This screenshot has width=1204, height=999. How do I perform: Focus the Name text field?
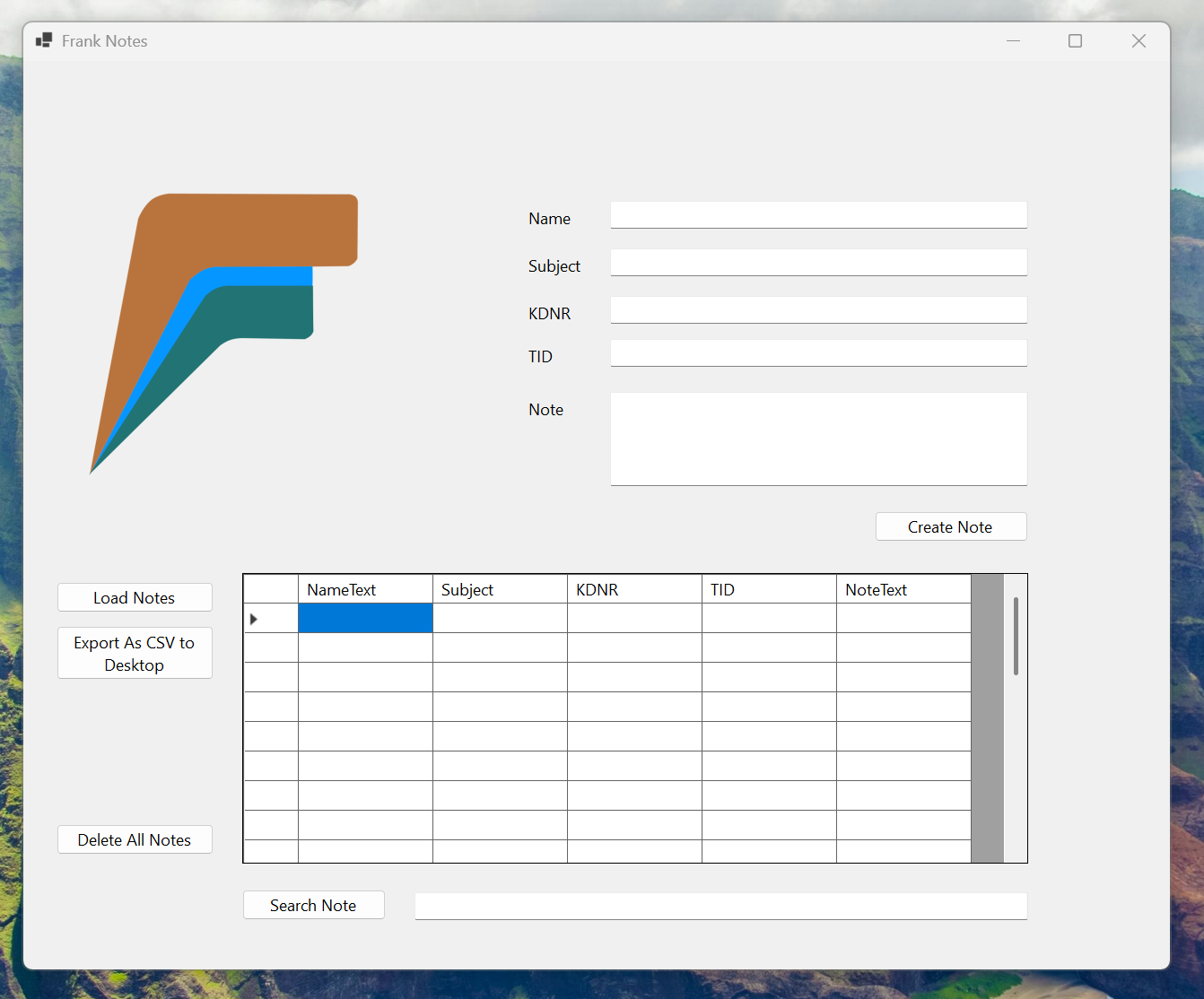tap(818, 215)
